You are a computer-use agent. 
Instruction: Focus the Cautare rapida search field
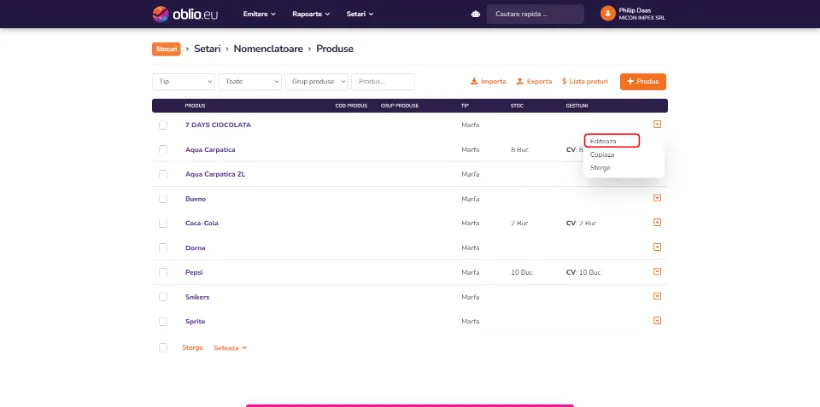click(535, 14)
